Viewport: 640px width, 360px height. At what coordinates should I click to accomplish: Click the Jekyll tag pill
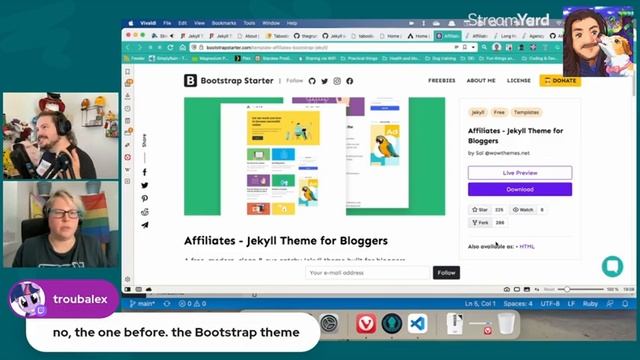(x=478, y=112)
